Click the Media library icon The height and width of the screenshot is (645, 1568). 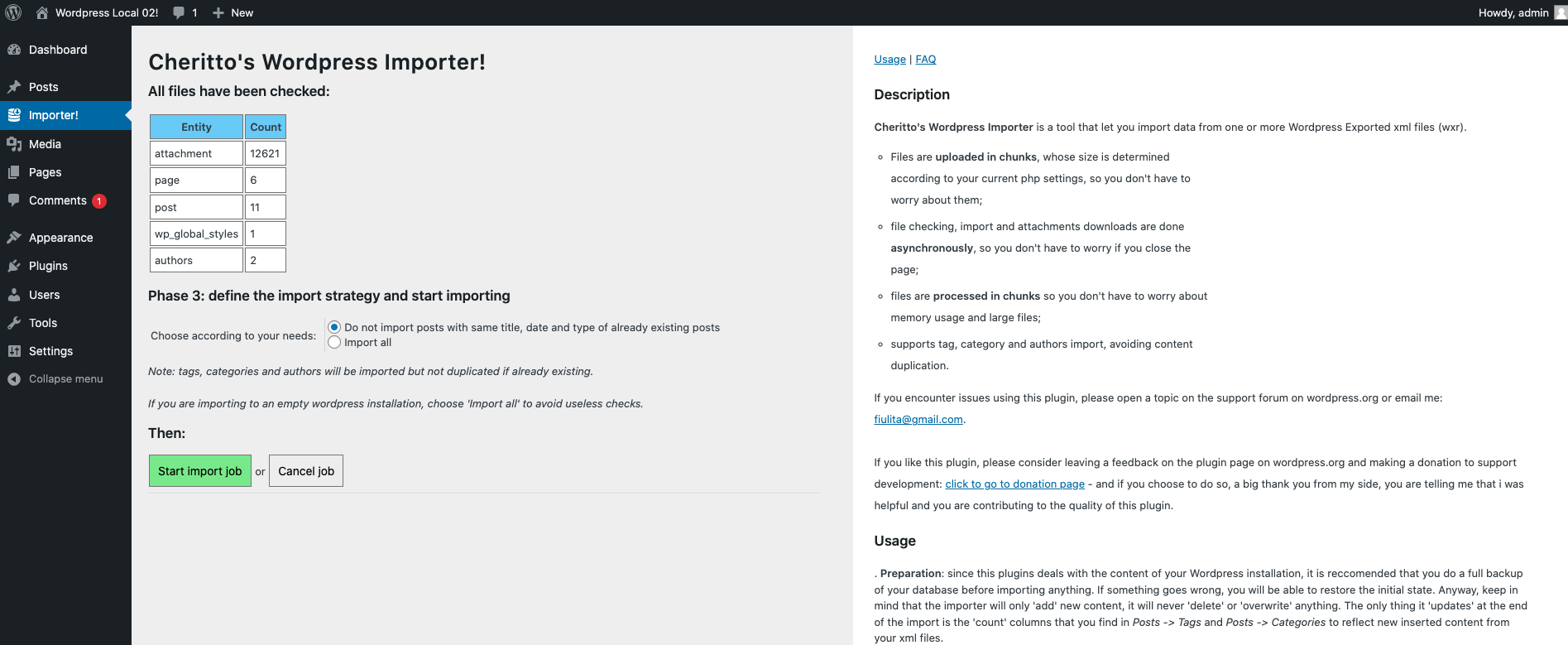pyautogui.click(x=14, y=144)
